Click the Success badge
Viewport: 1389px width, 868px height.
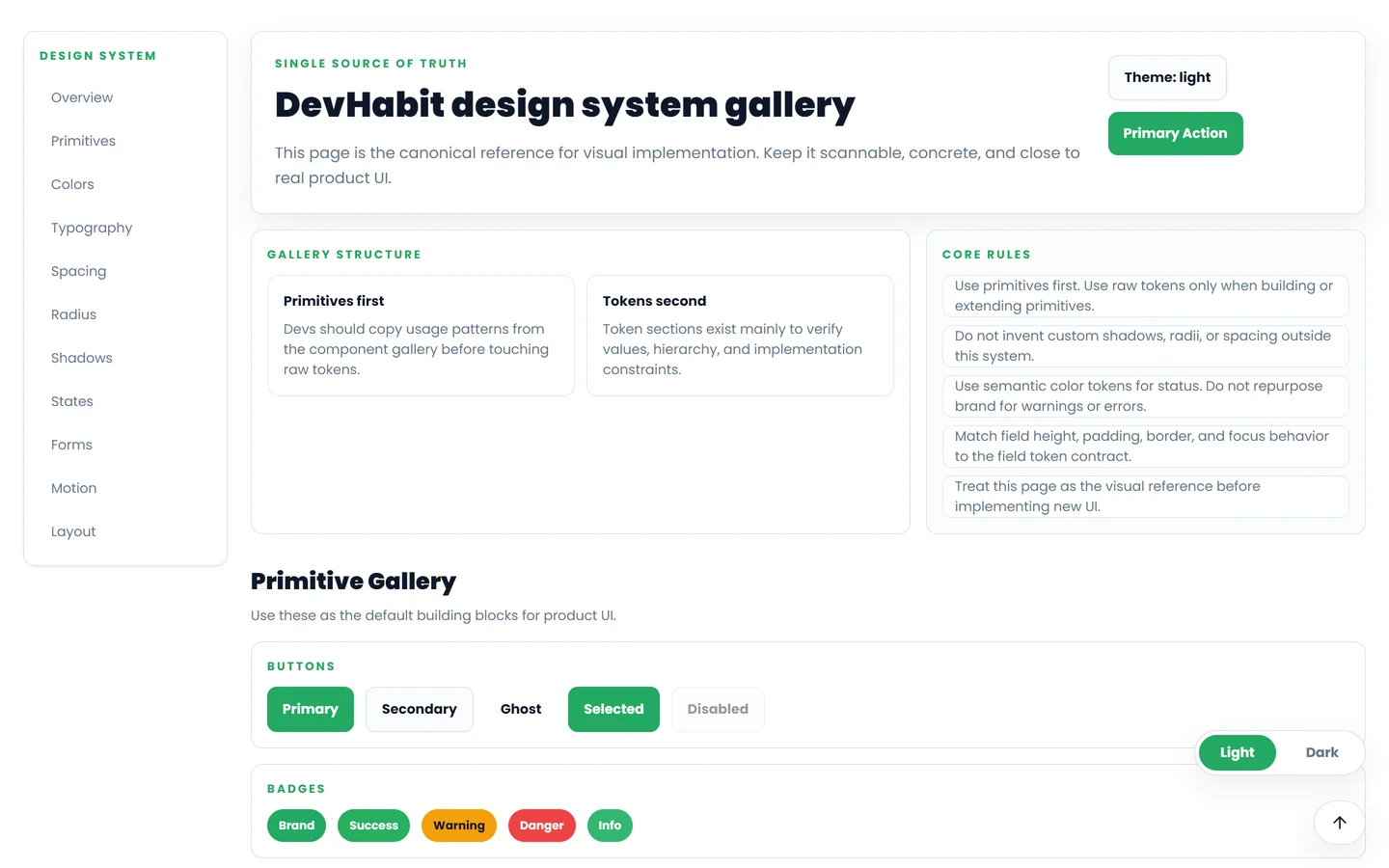(x=373, y=826)
